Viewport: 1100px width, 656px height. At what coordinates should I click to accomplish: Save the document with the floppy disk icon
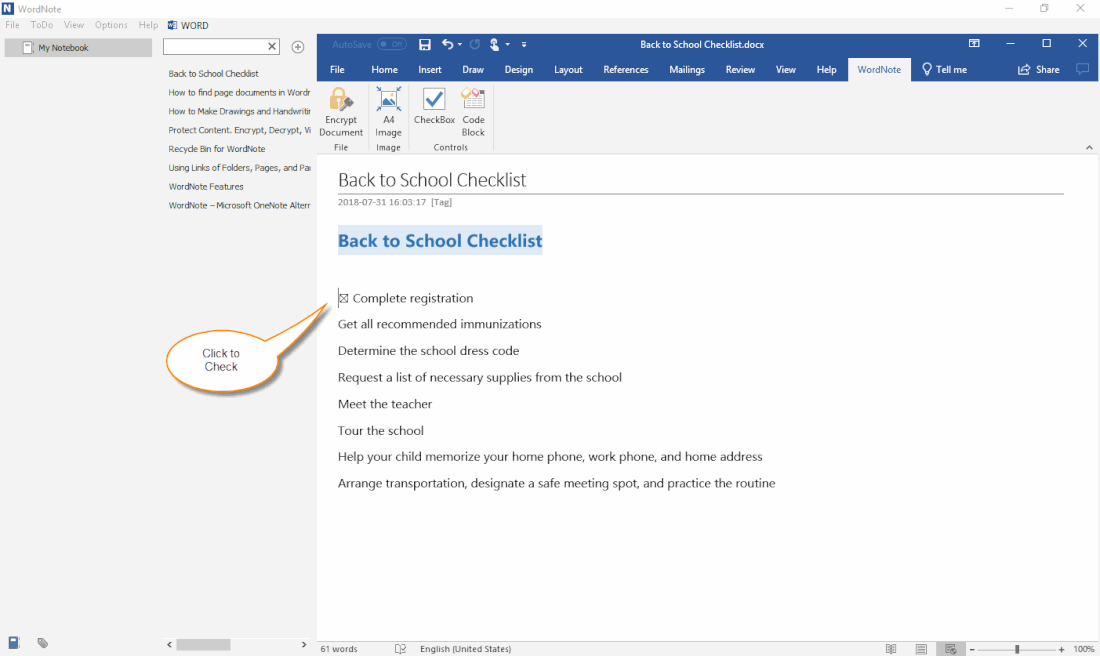tap(425, 44)
